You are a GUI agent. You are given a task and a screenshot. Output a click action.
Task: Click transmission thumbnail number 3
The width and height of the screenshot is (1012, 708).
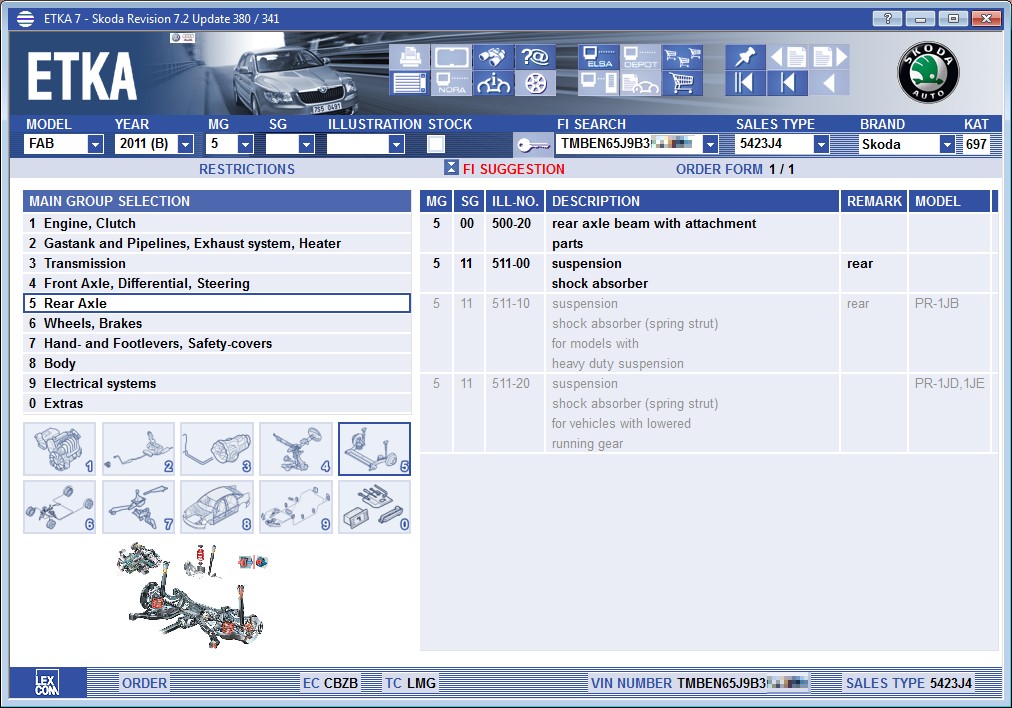[x=217, y=449]
